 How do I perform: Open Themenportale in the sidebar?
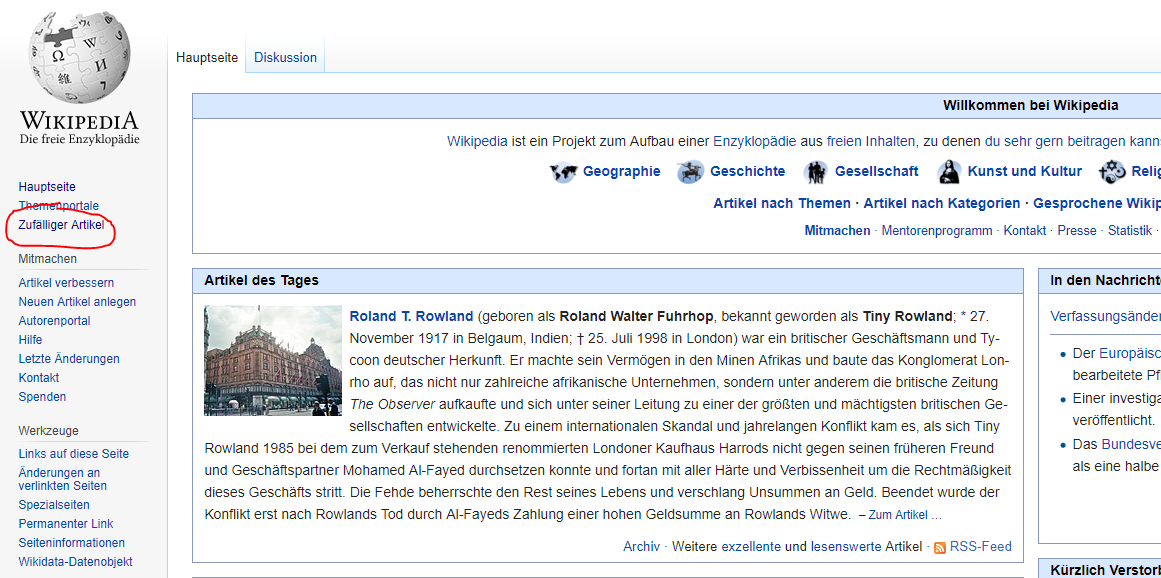59,205
